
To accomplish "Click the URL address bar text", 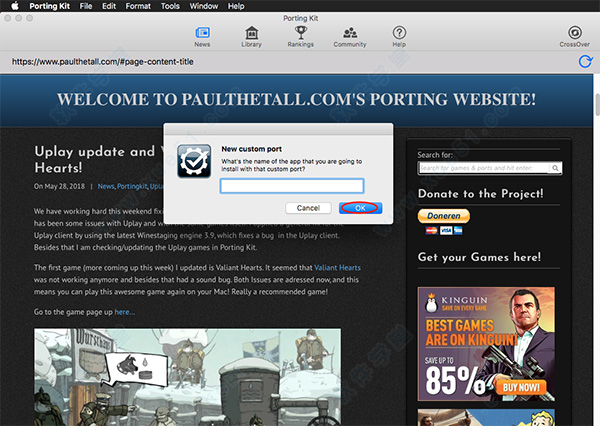I will pos(103,62).
